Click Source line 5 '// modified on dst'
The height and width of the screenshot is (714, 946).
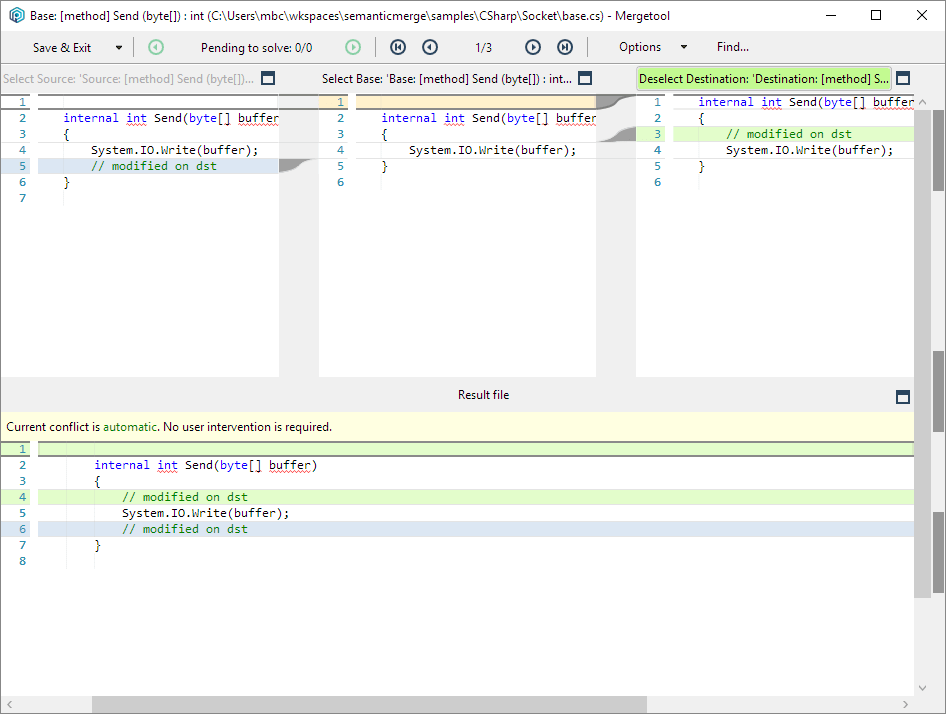coord(153,167)
